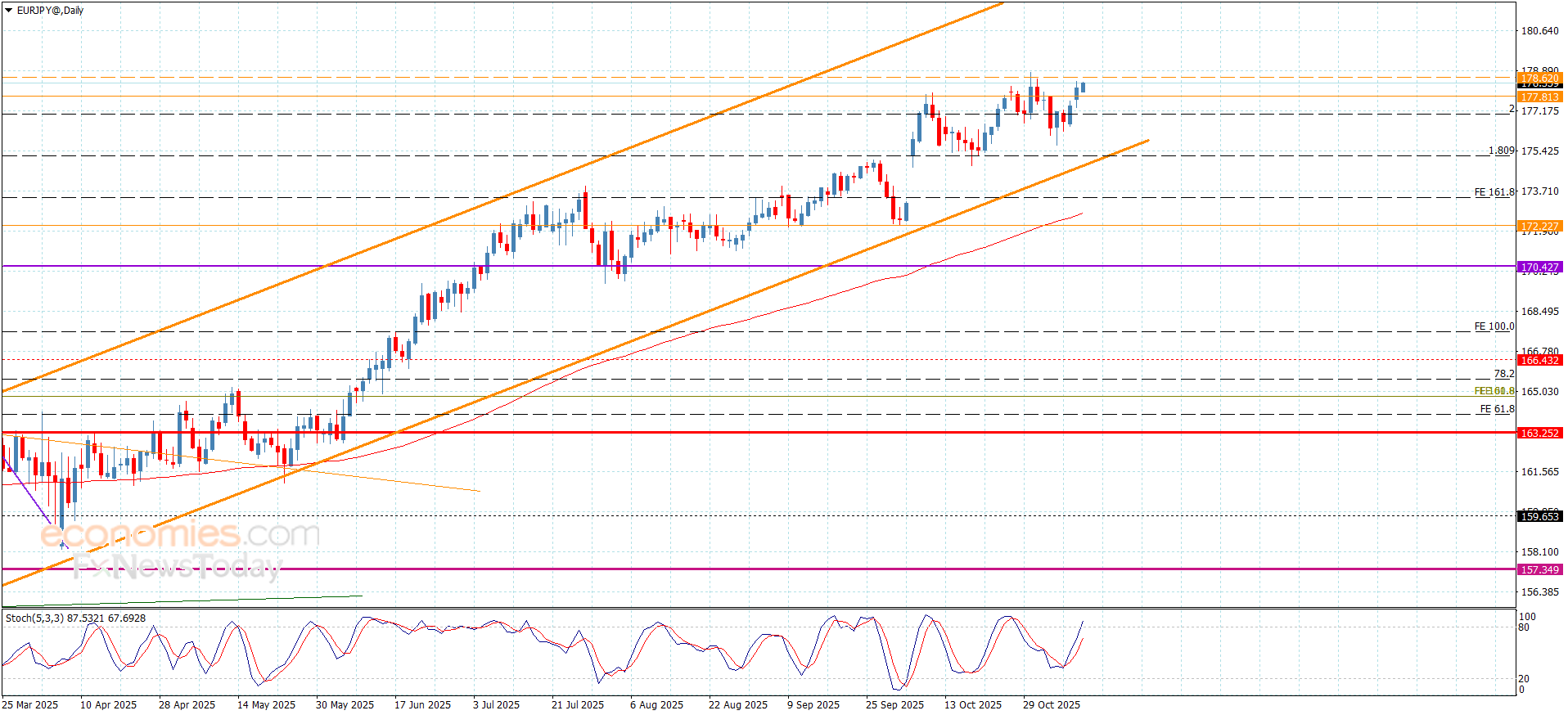
Task: Click the 29 Oct 2025 date label
Action: pos(1052,705)
